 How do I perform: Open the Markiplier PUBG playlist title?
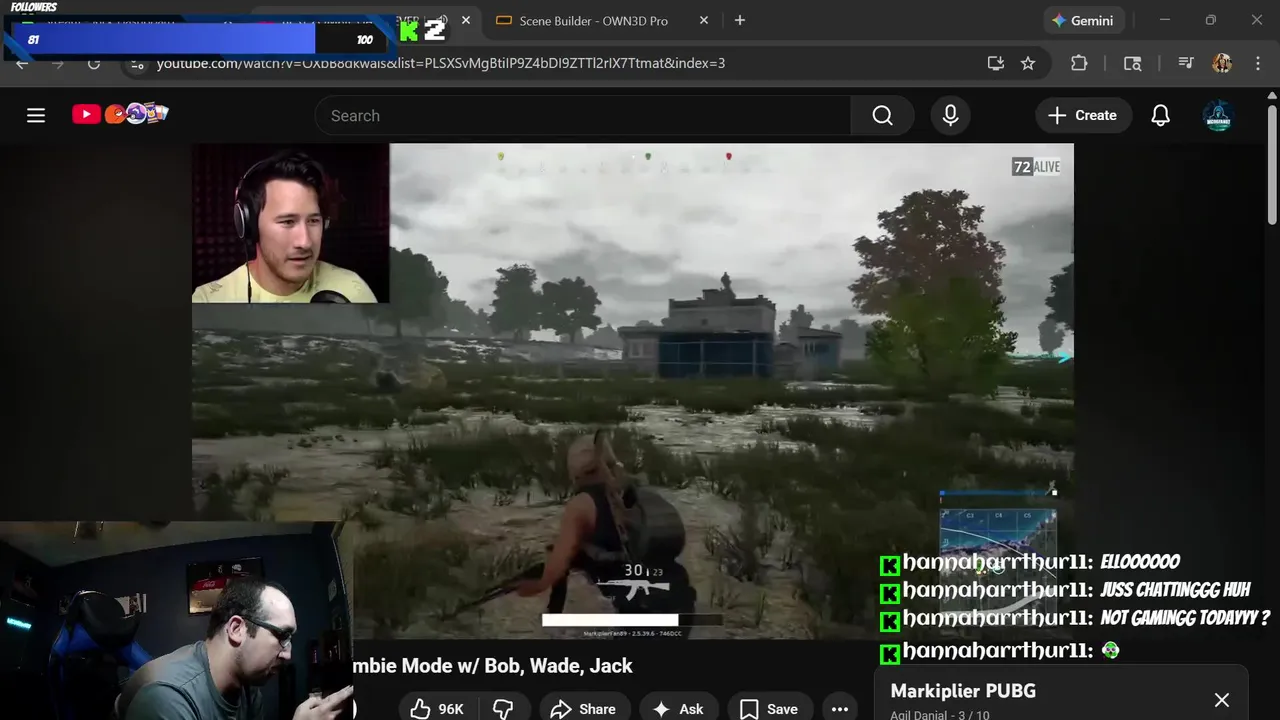click(963, 691)
